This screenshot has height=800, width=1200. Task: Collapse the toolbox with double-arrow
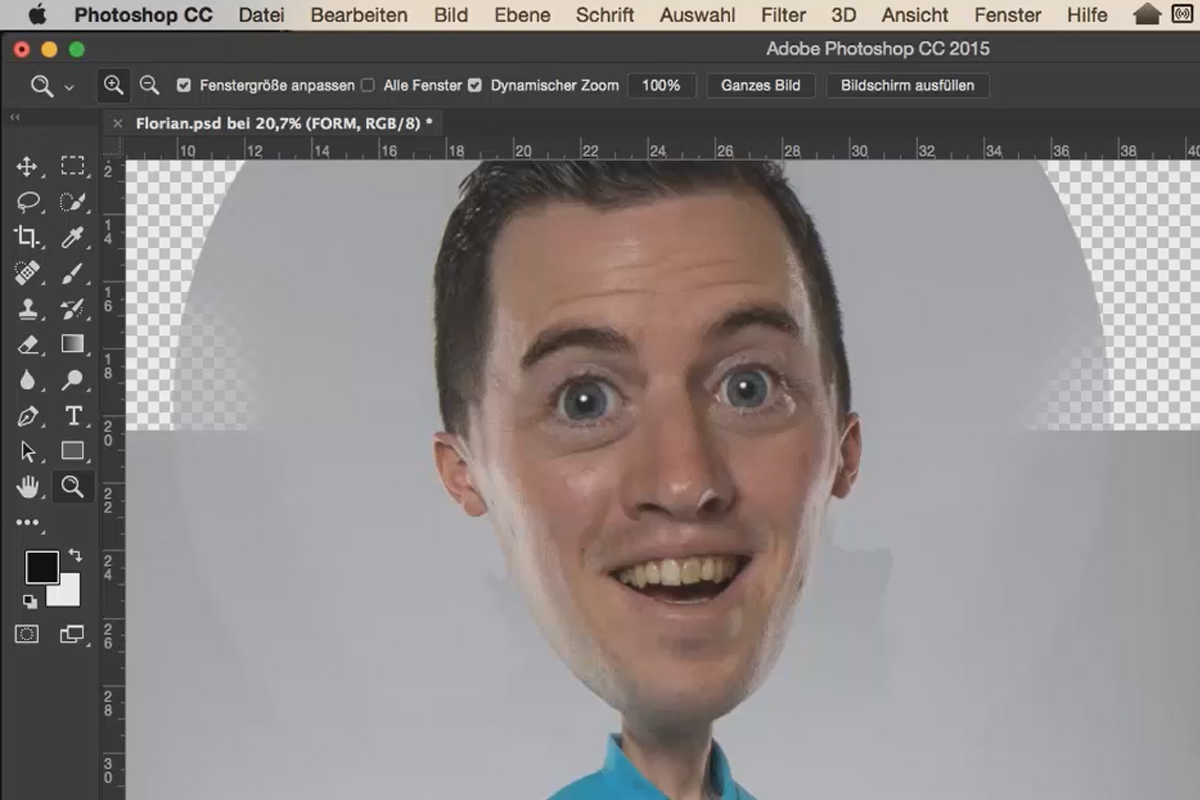pos(15,117)
